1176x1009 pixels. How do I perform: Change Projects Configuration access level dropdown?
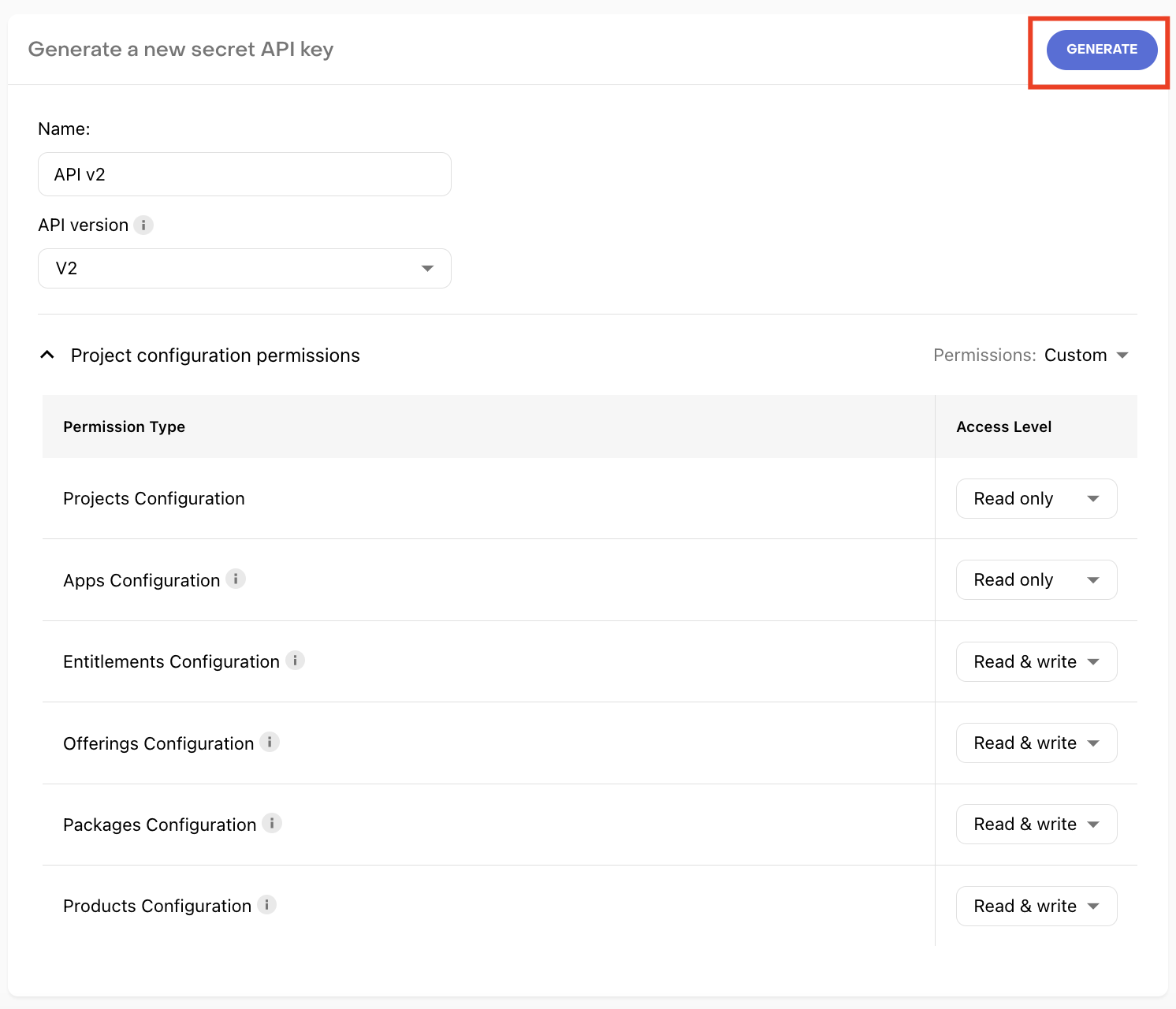tap(1036, 498)
